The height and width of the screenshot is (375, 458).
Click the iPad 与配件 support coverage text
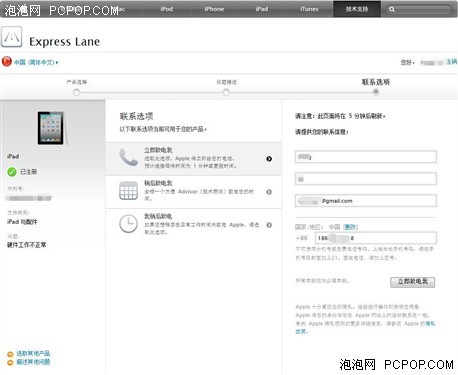coord(22,222)
